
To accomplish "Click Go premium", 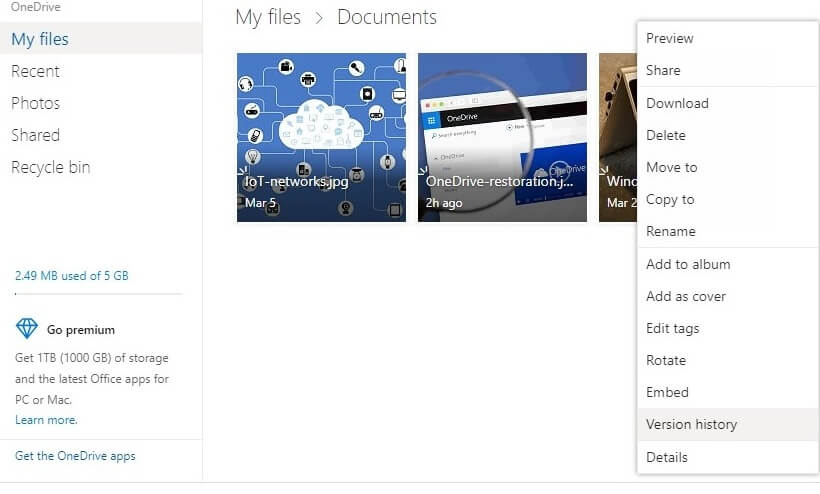I will pos(81,330).
